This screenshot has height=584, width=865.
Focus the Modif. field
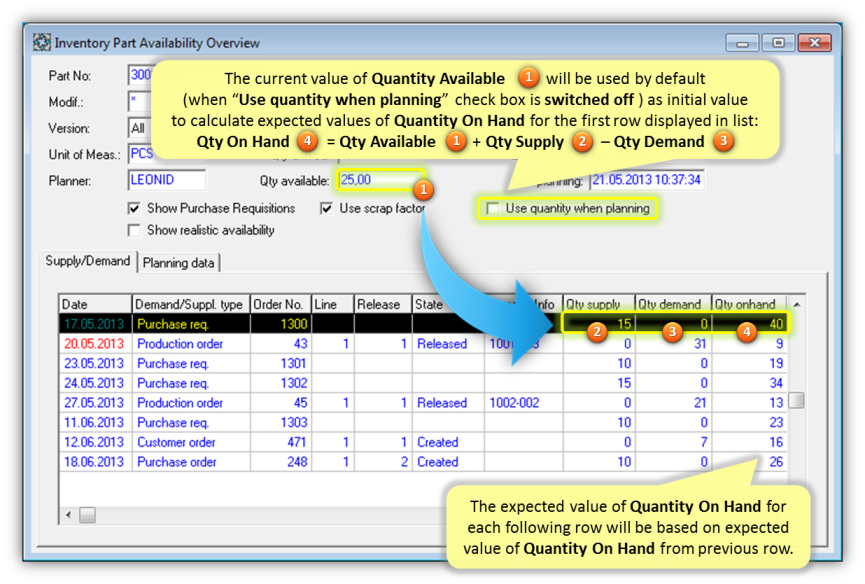tap(140, 101)
